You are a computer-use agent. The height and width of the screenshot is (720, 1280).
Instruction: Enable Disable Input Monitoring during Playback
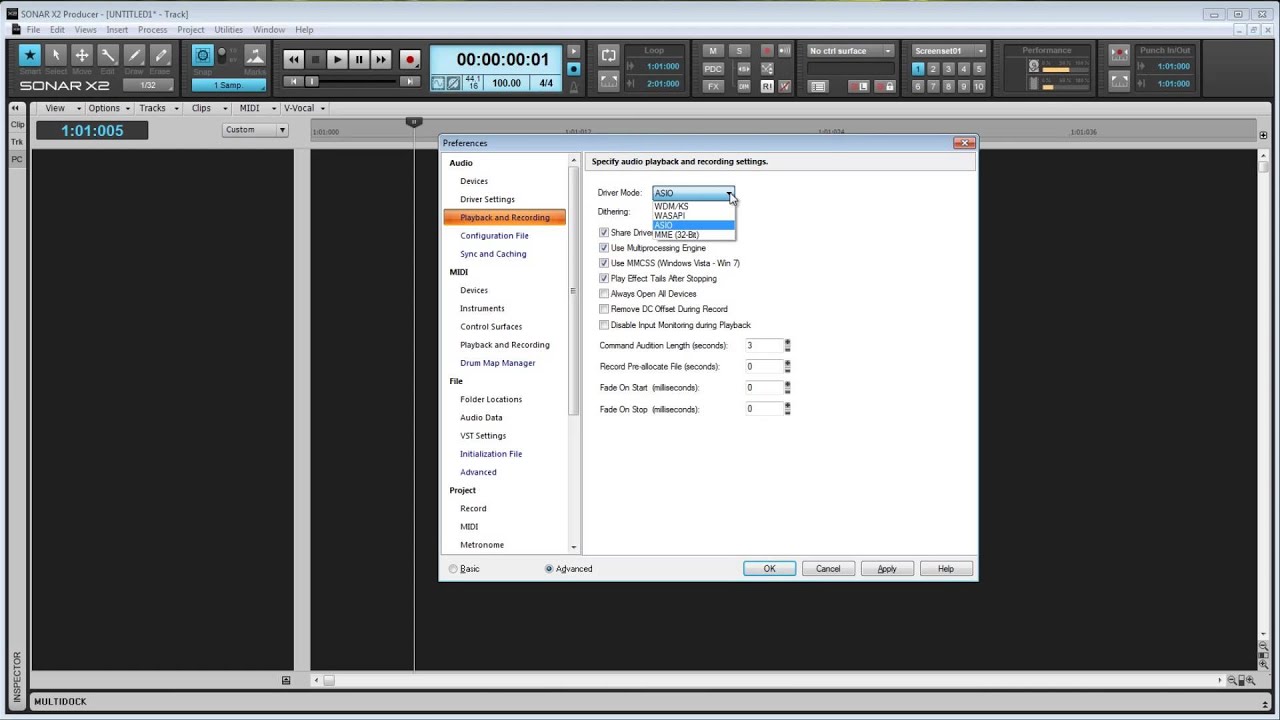tap(604, 325)
